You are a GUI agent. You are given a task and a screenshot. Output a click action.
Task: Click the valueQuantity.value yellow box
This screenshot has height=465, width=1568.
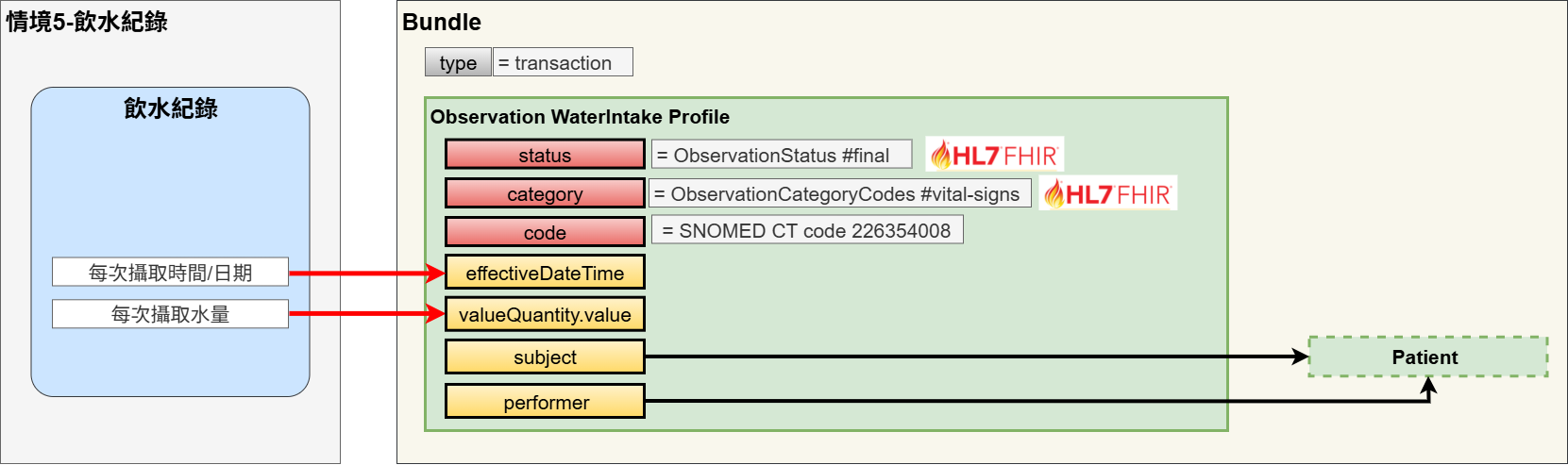[545, 314]
